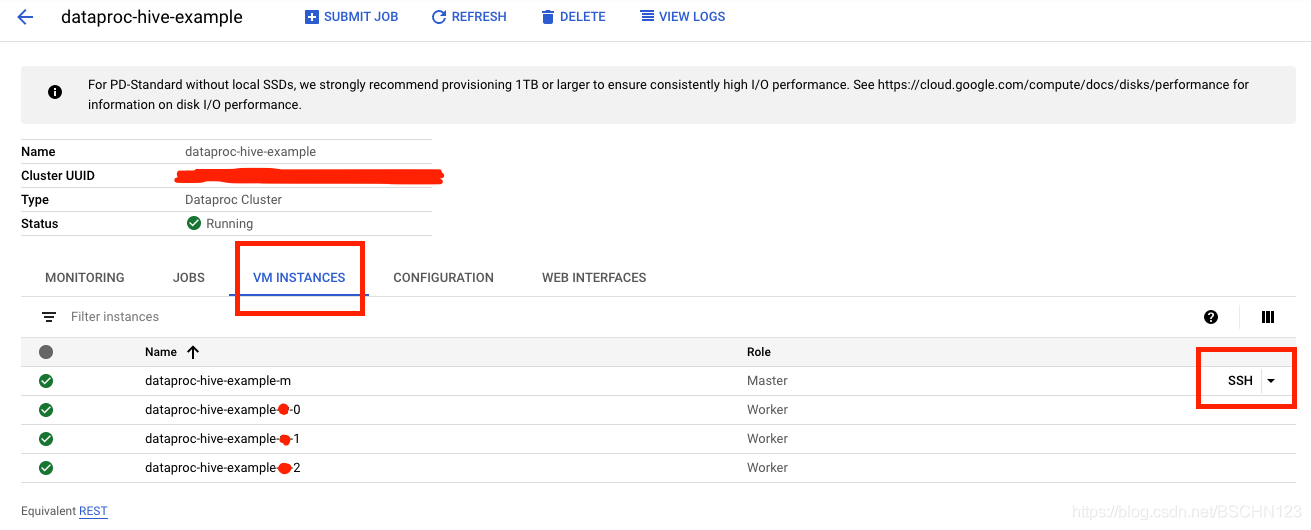This screenshot has width=1311, height=530.
Task: Click the REFRESH button label
Action: [479, 17]
